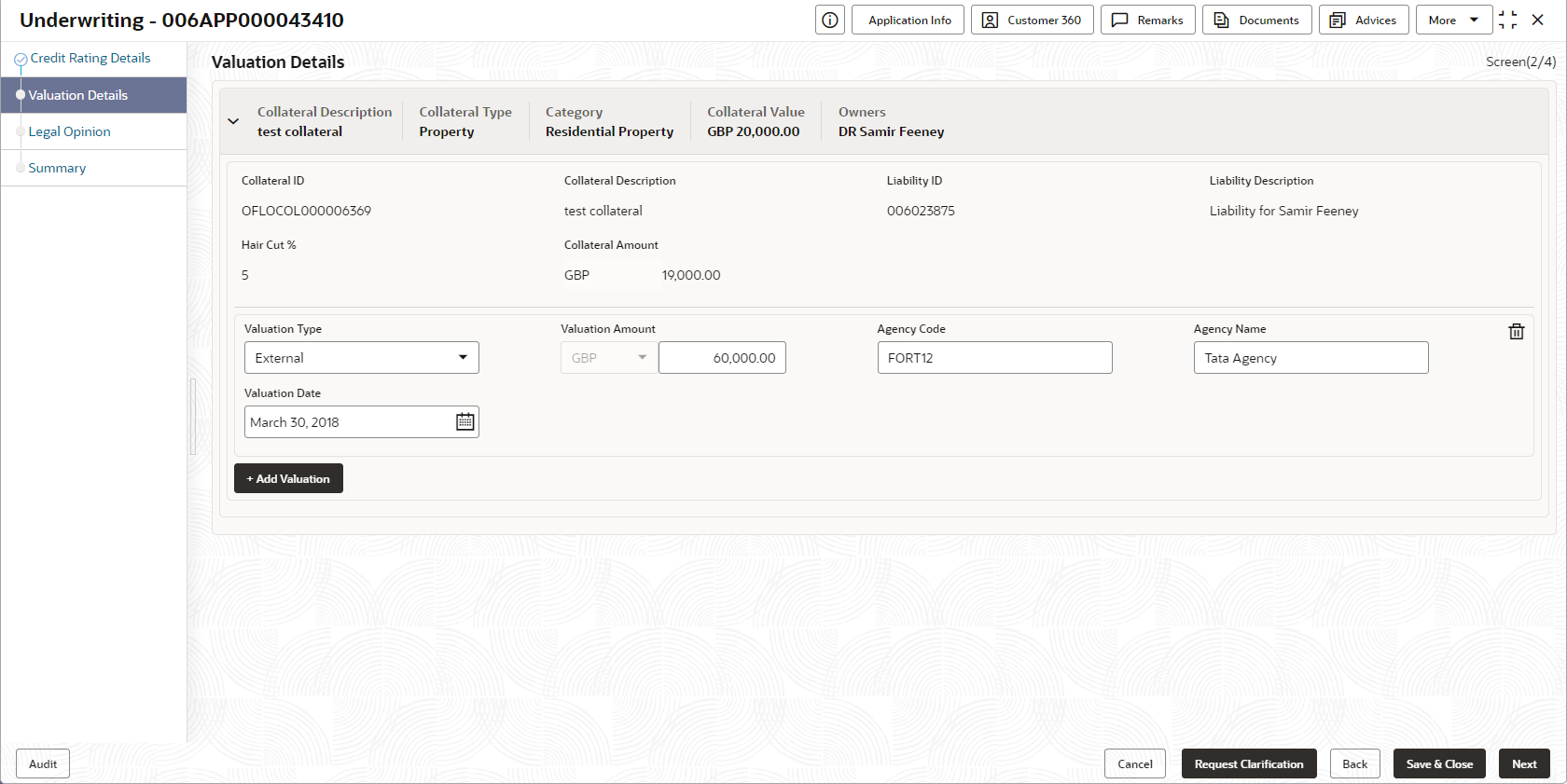Click Request Clarification

click(x=1249, y=763)
